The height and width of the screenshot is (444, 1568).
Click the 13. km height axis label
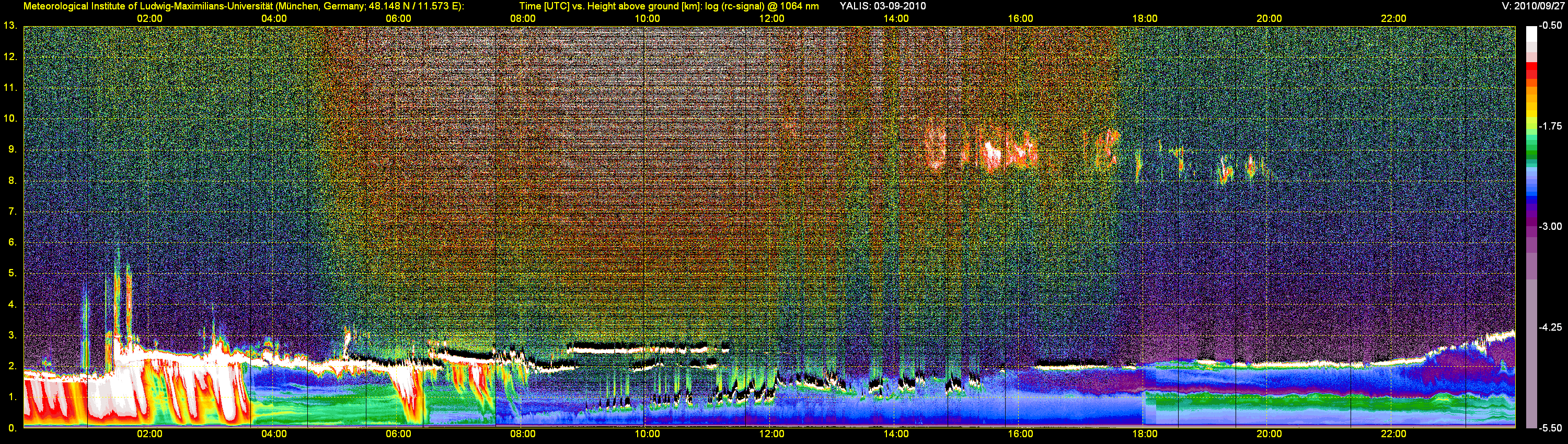[10, 26]
